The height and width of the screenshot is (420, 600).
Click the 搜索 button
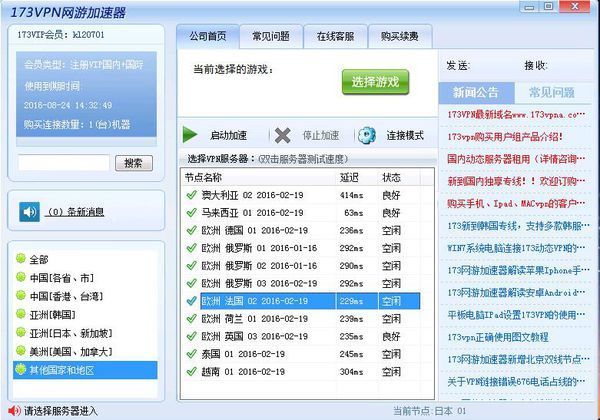click(134, 163)
